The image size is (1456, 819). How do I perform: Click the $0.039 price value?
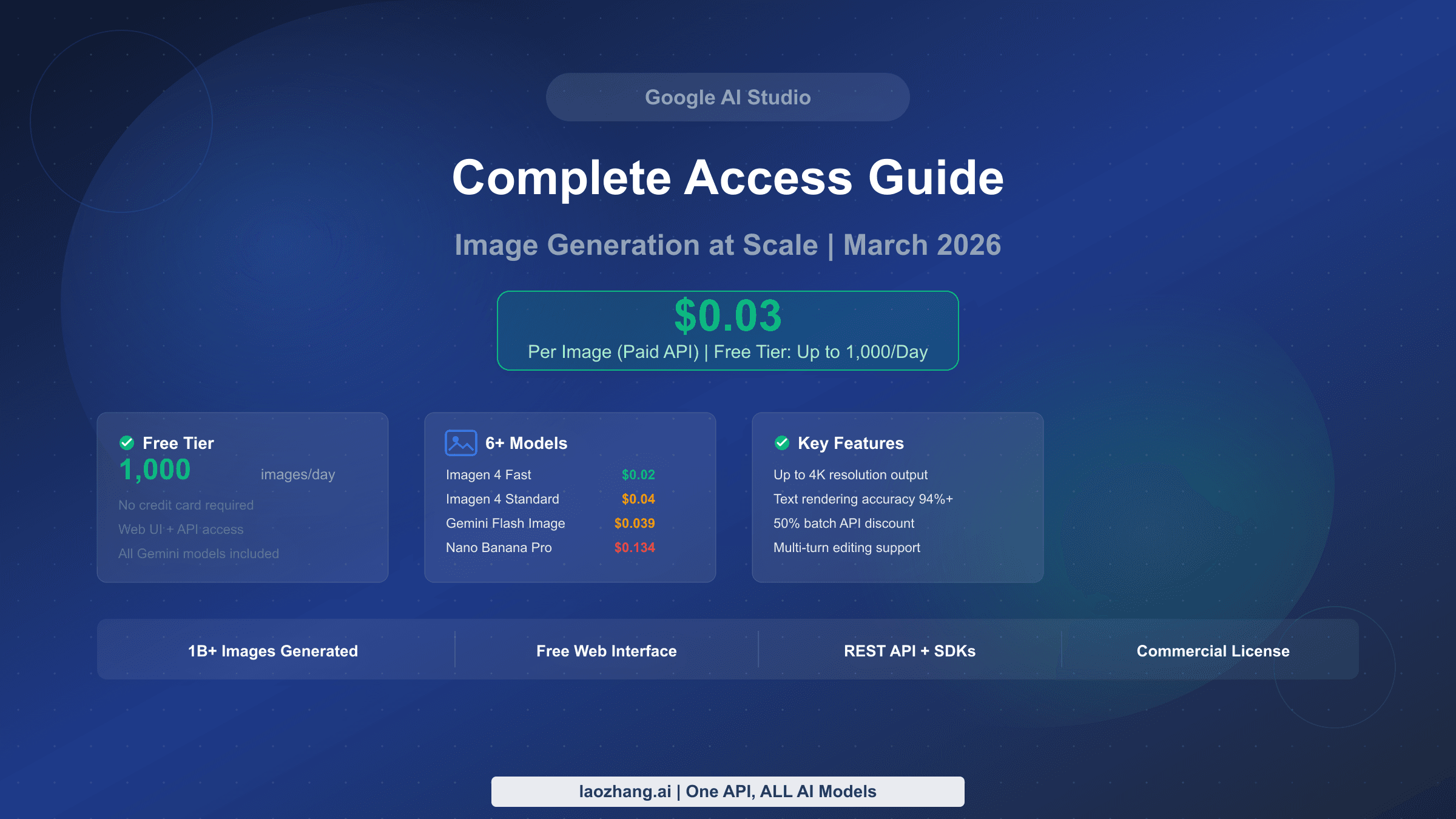click(x=635, y=523)
